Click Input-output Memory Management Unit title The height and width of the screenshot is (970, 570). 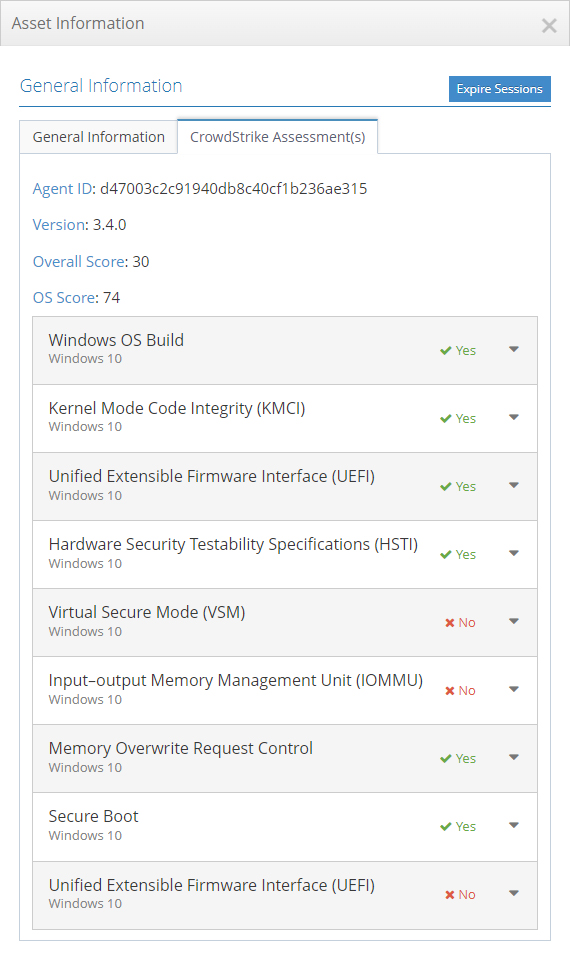click(x=236, y=680)
